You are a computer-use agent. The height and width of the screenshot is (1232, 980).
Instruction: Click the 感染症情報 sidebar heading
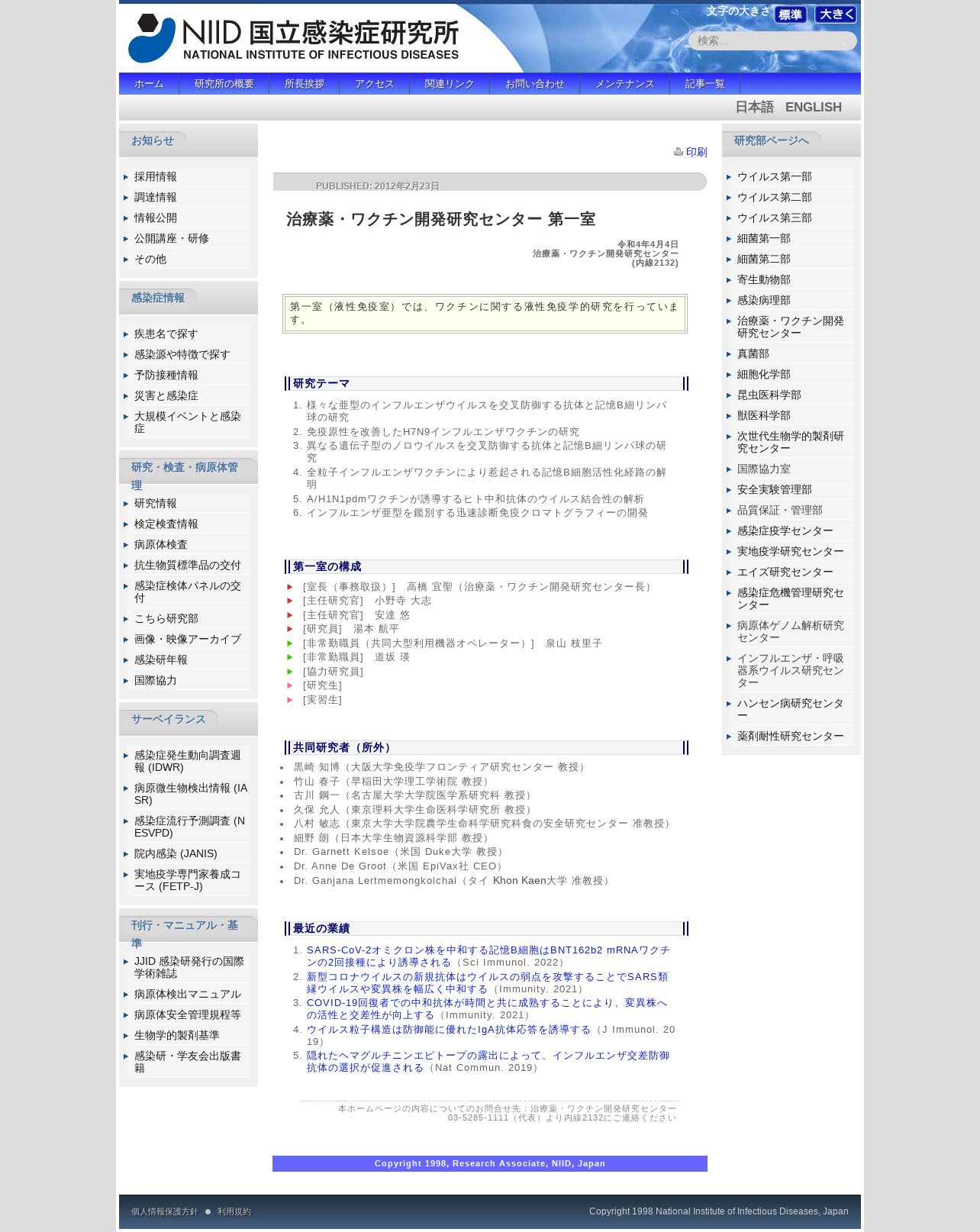[158, 298]
